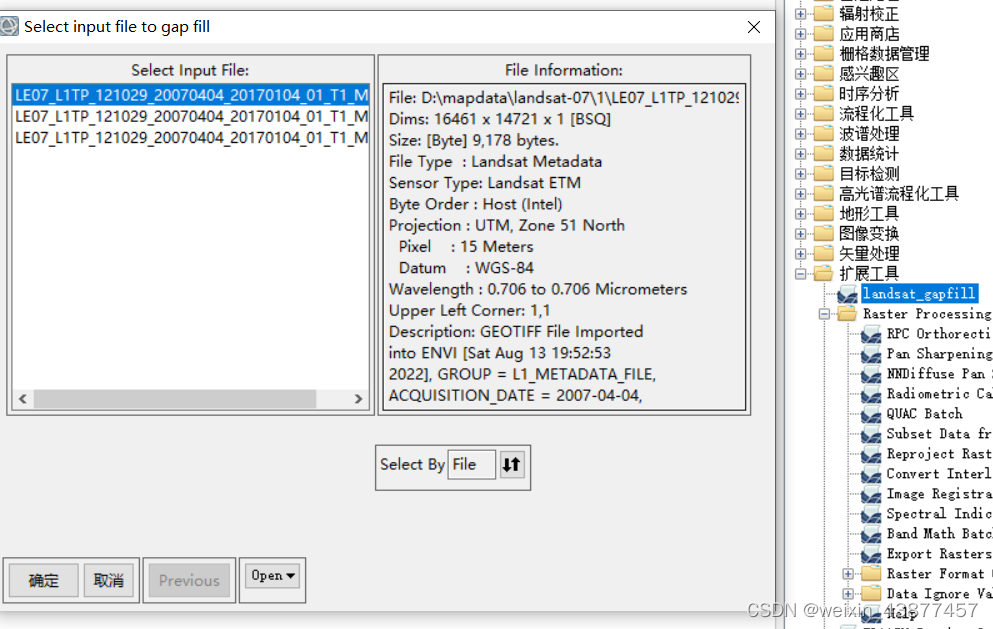The height and width of the screenshot is (629, 993).
Task: Click the QUAC Batch tool icon
Action: pyautogui.click(x=871, y=414)
